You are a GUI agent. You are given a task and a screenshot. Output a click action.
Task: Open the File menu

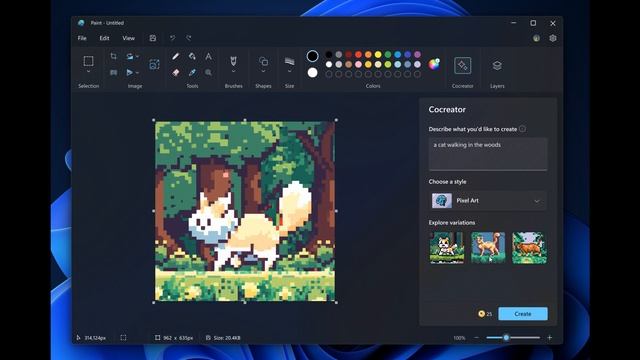click(x=82, y=38)
